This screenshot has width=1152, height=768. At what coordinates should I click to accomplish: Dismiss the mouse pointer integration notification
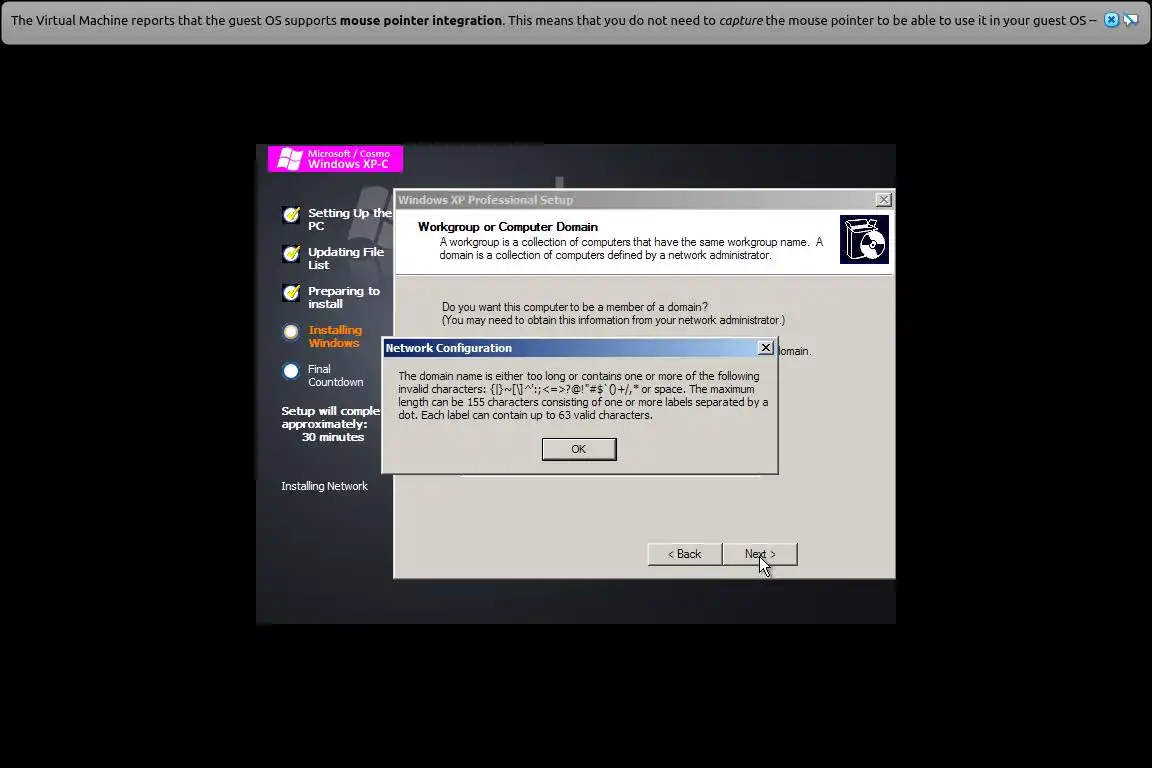(x=1112, y=21)
